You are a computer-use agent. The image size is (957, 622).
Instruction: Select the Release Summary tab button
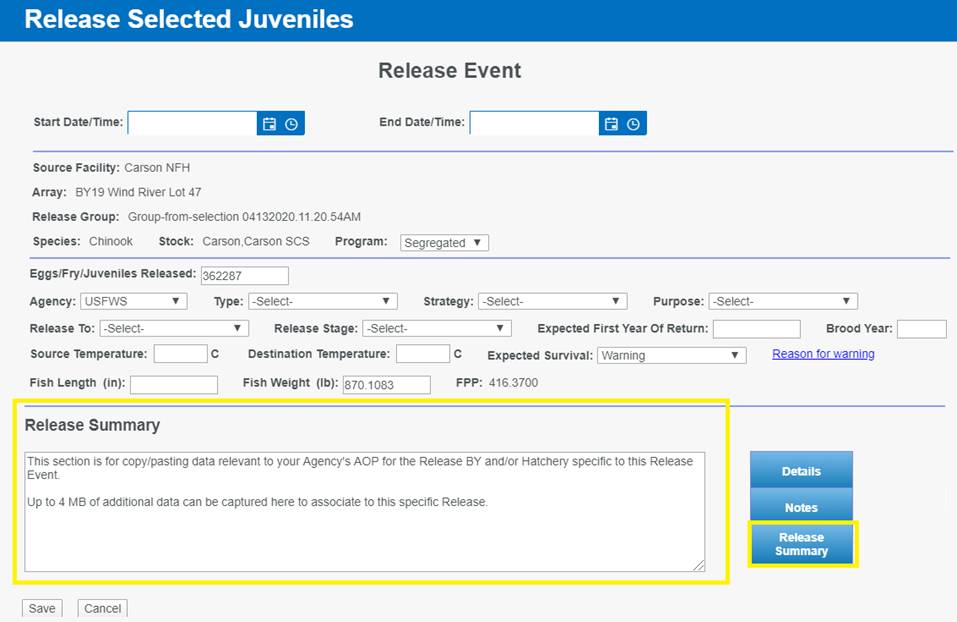(801, 544)
